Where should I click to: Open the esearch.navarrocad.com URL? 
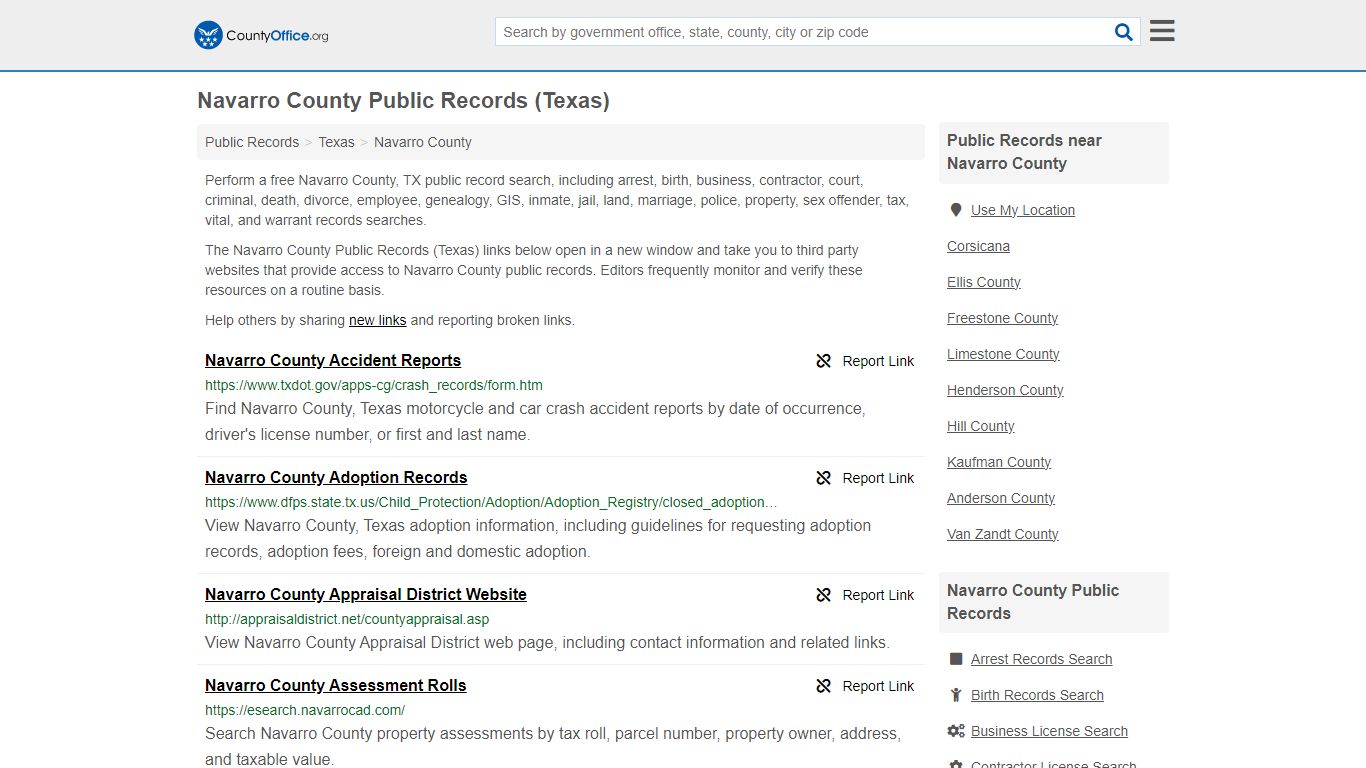click(x=305, y=710)
